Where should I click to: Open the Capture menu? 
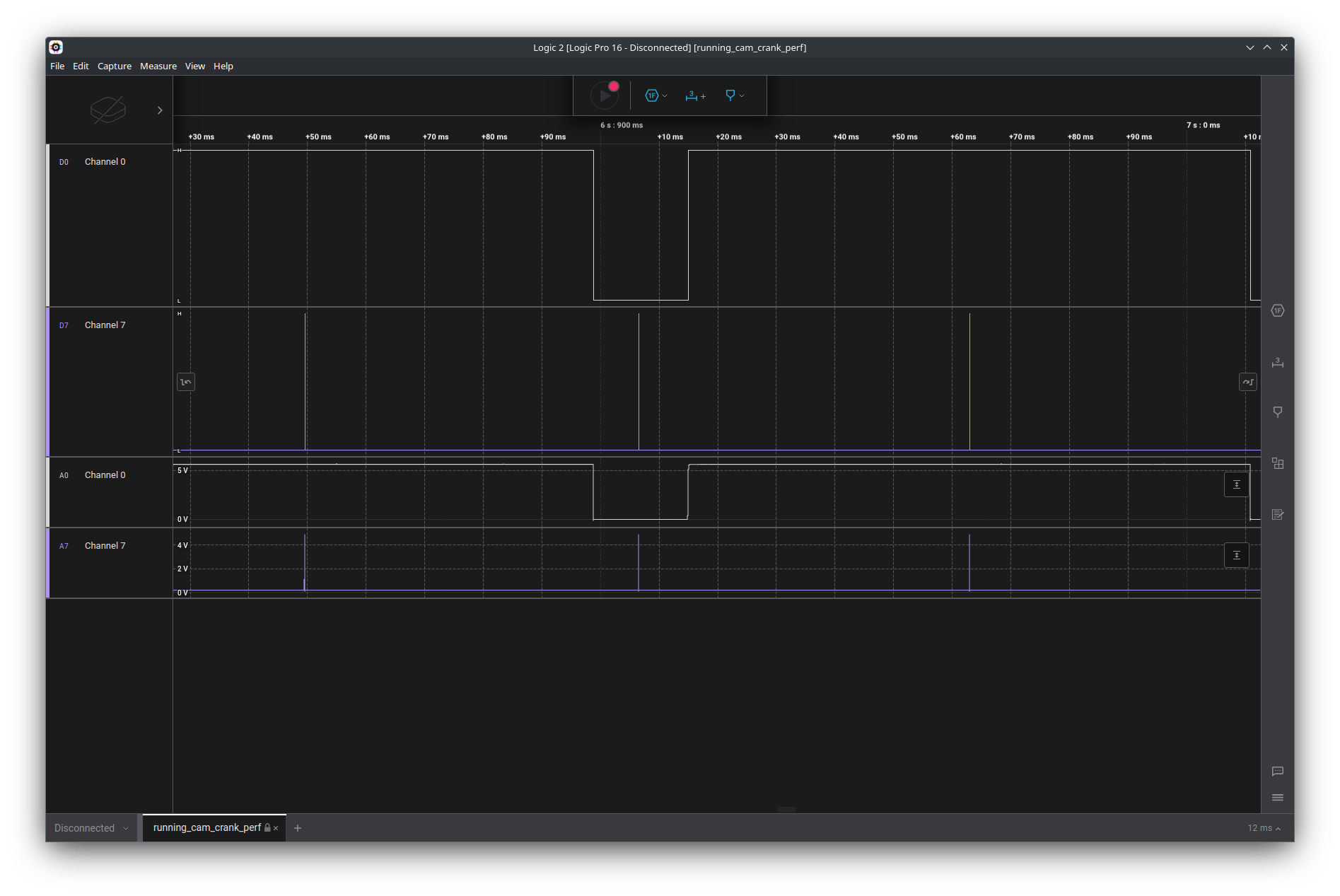coord(114,66)
